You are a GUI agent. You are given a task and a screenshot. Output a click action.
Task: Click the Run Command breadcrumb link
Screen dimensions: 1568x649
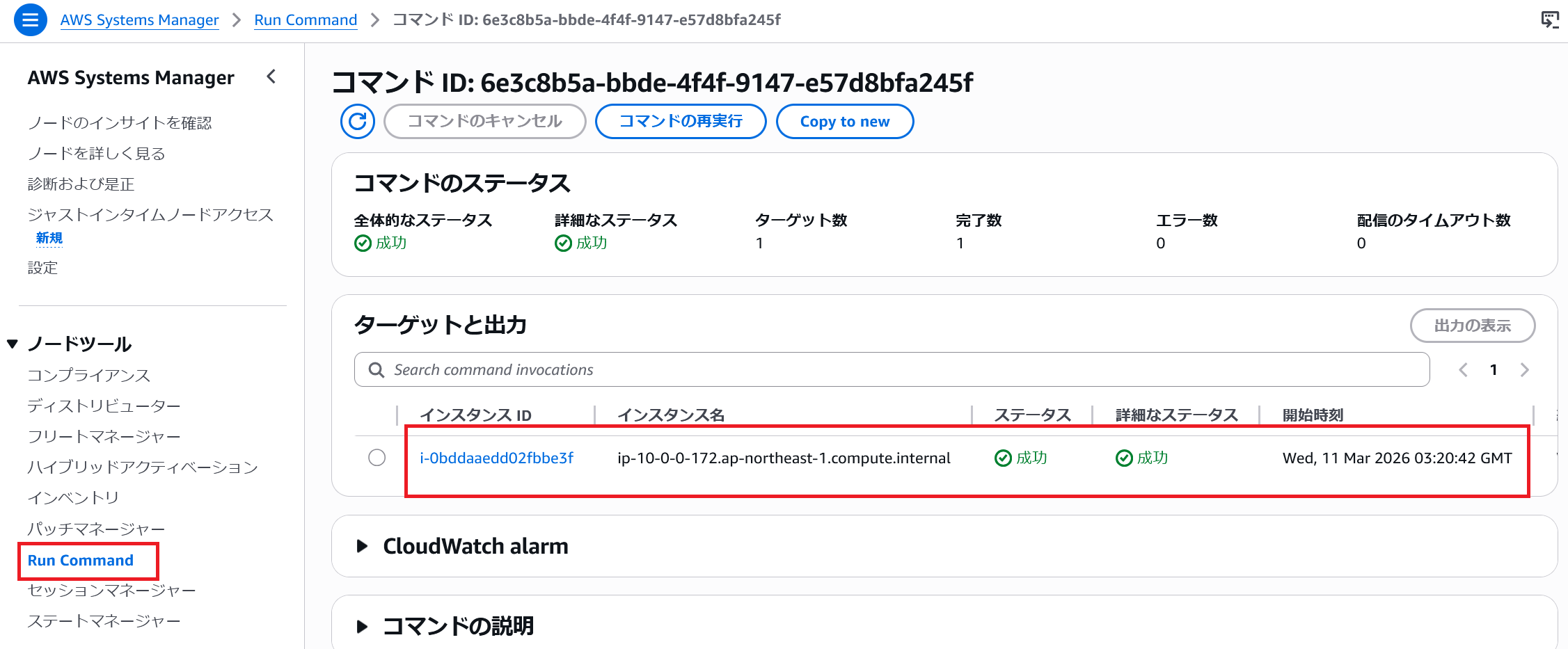[306, 20]
